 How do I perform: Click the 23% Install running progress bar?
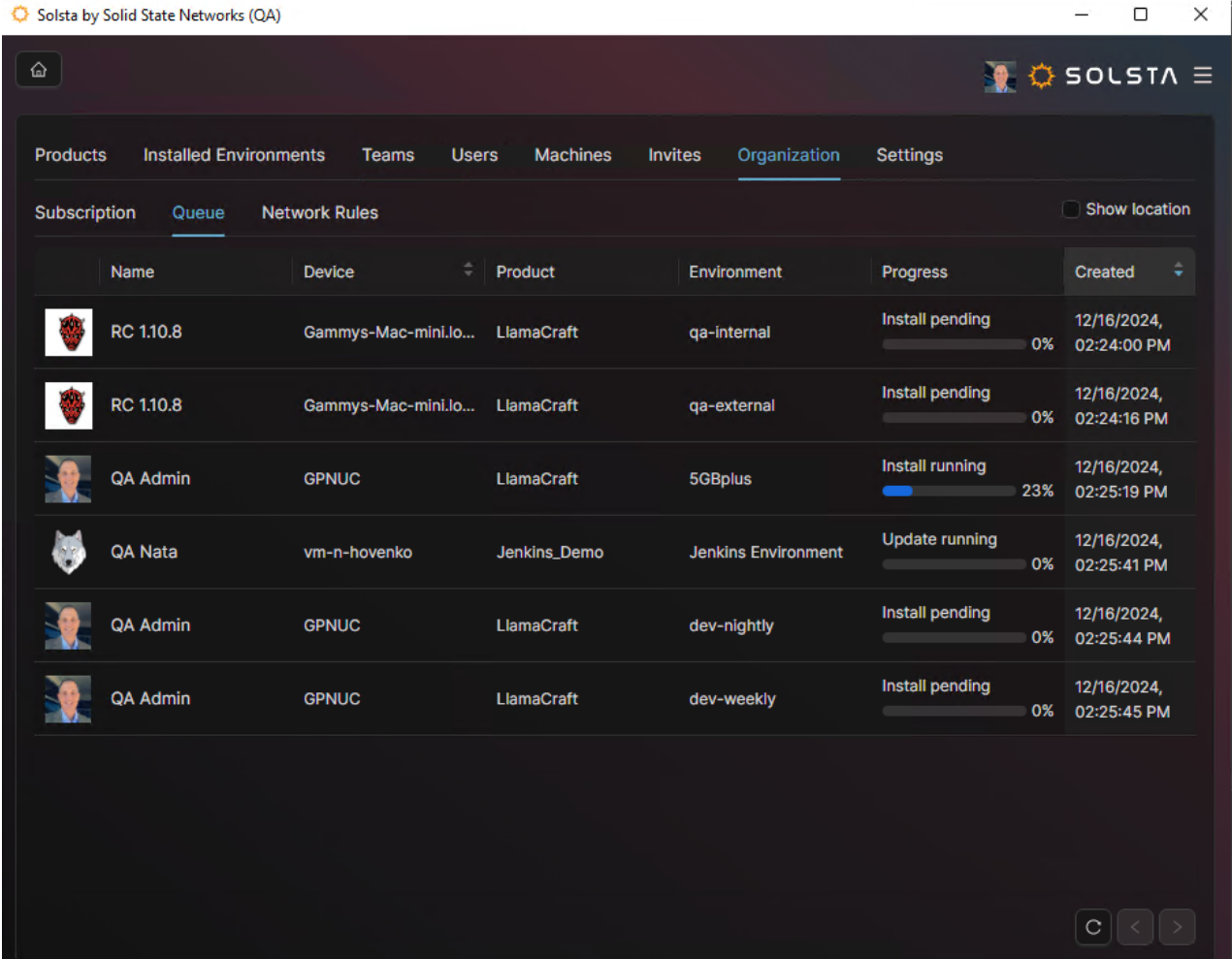tap(949, 491)
